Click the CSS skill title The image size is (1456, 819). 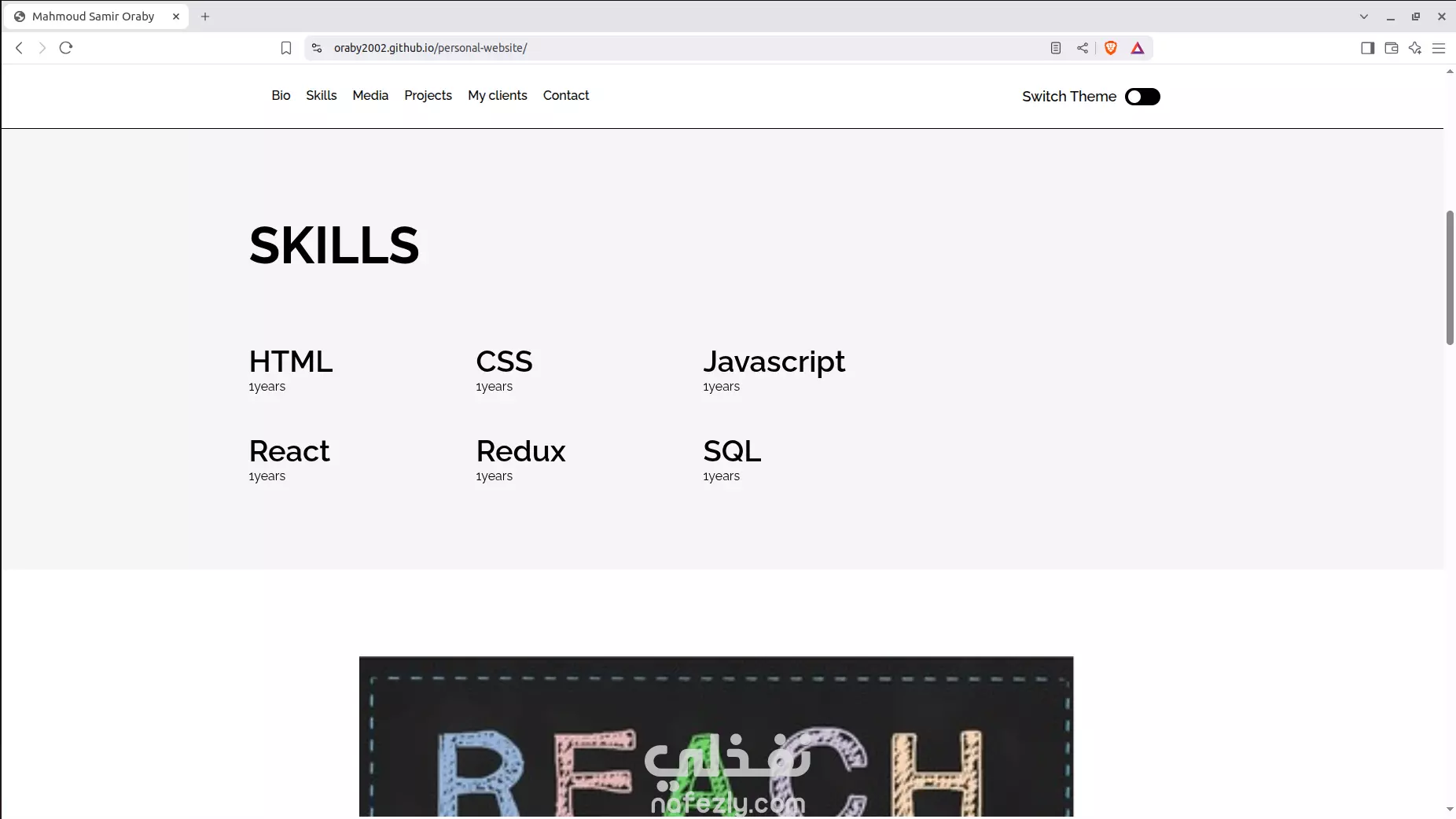click(x=504, y=362)
